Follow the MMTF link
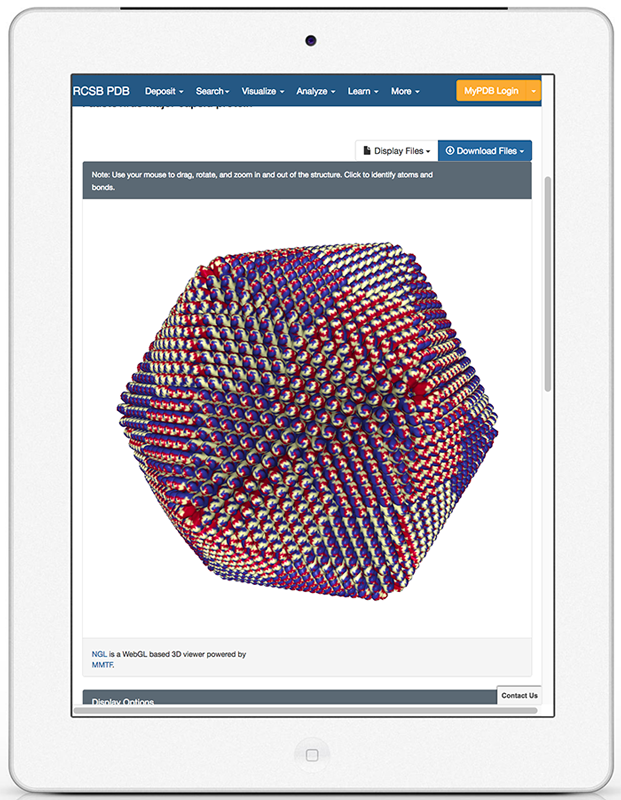The image size is (621, 800). 103,665
